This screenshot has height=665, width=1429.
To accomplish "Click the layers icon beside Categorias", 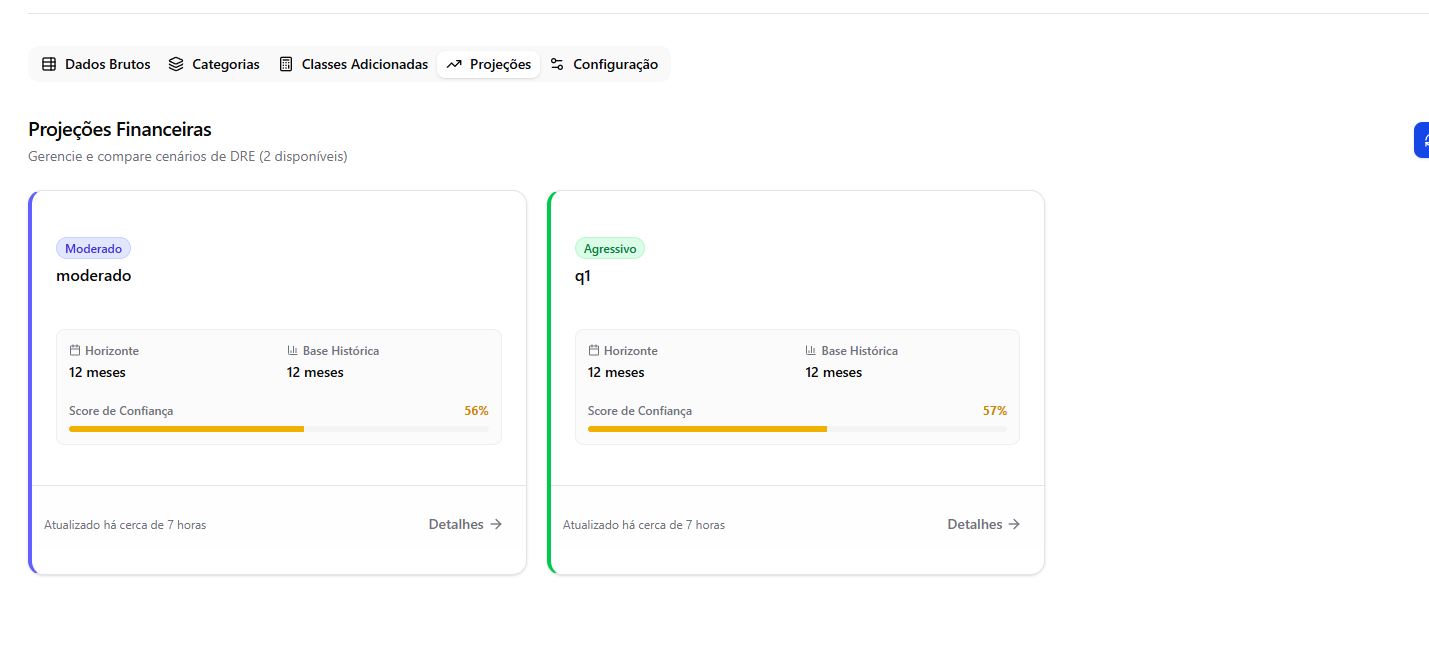I will pos(176,64).
